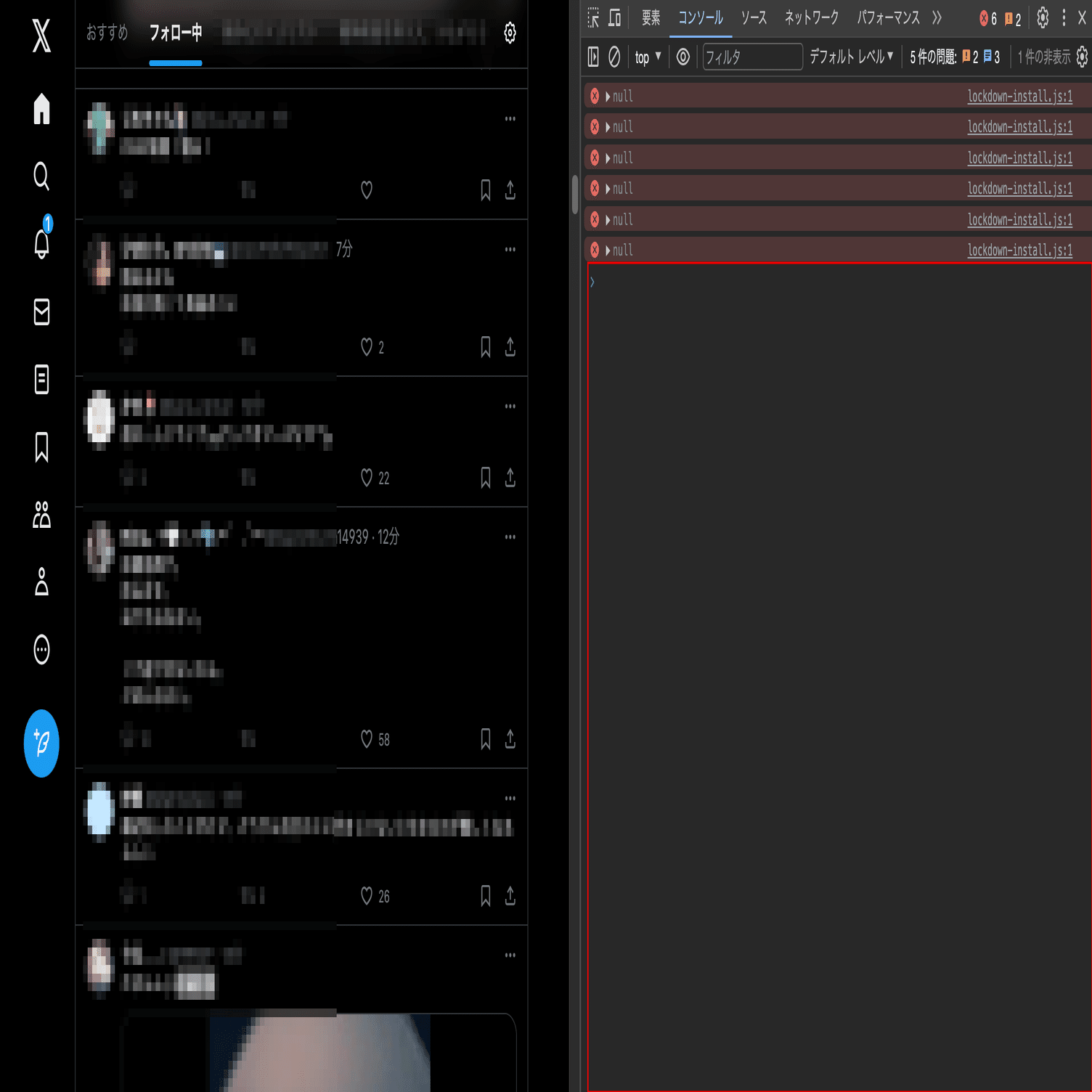The height and width of the screenshot is (1092, 1092).
Task: Clear the console with the clear icon
Action: pyautogui.click(x=614, y=57)
